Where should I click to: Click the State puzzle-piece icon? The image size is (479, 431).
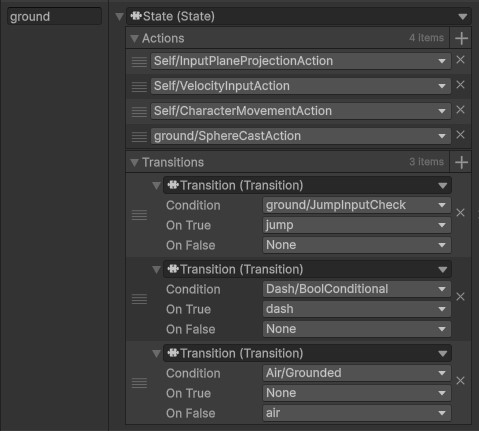pyautogui.click(x=136, y=16)
